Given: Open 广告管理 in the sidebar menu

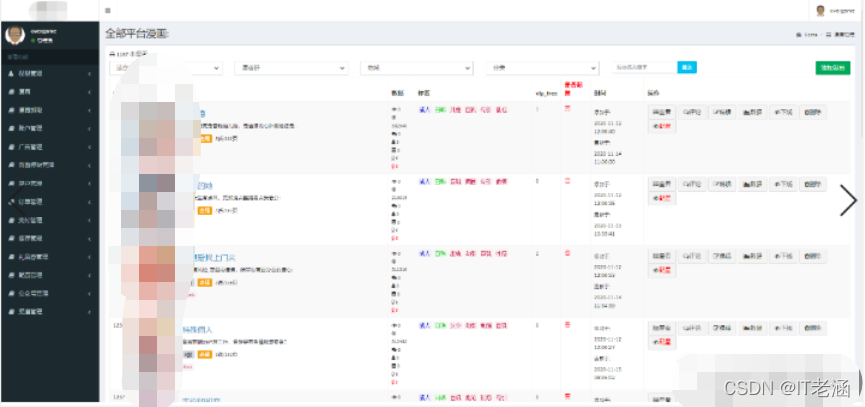Looking at the screenshot, I should tap(50, 147).
